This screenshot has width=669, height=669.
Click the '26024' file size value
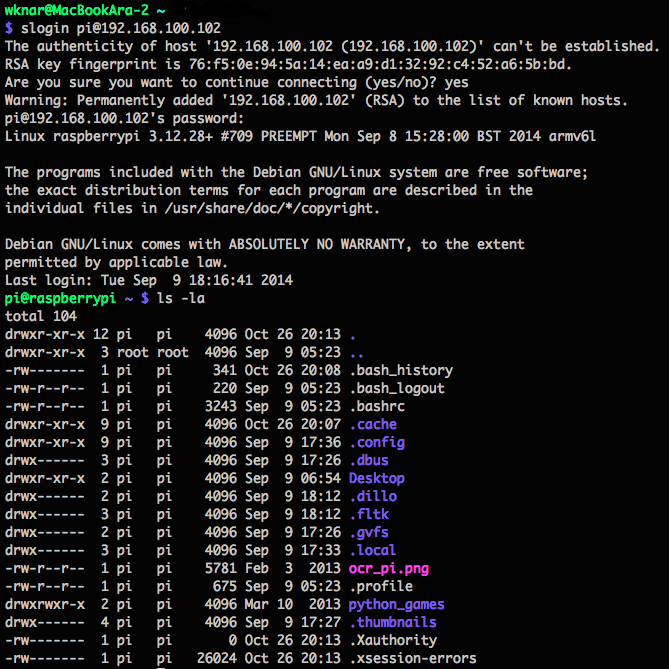point(217,659)
